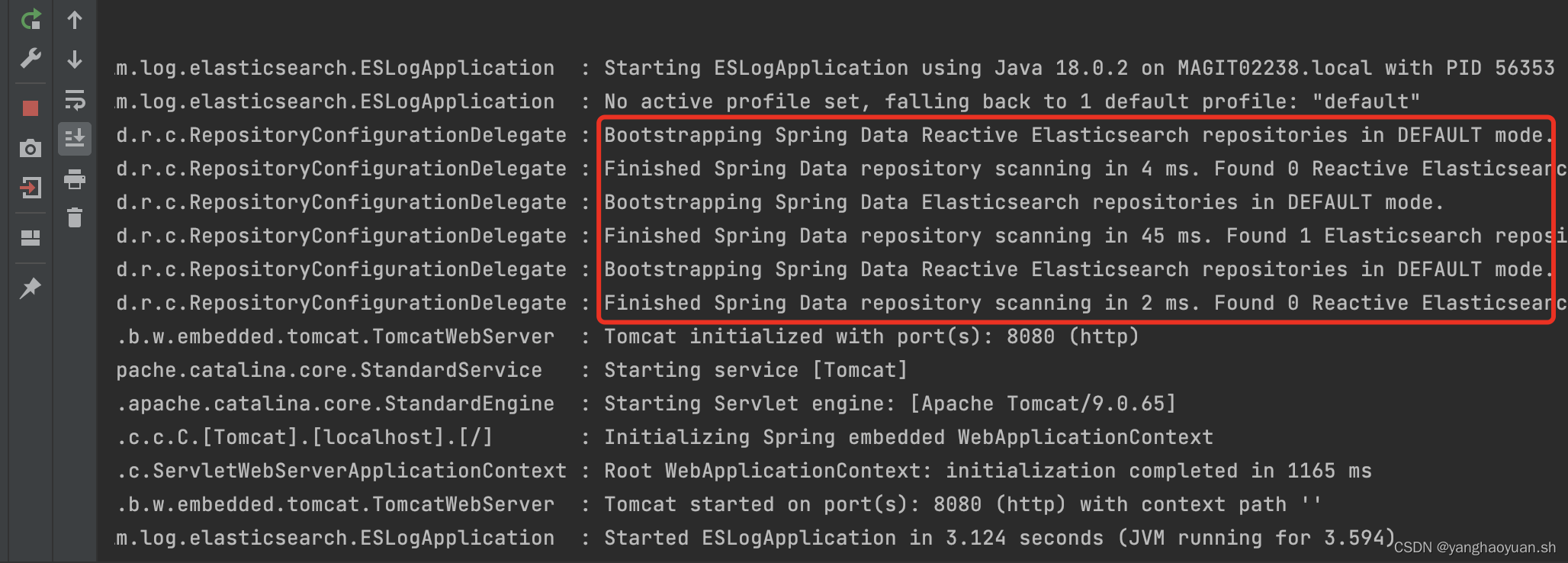Click the red exit arrow icon
Viewport: 1568px width, 563px height.
tap(31, 187)
